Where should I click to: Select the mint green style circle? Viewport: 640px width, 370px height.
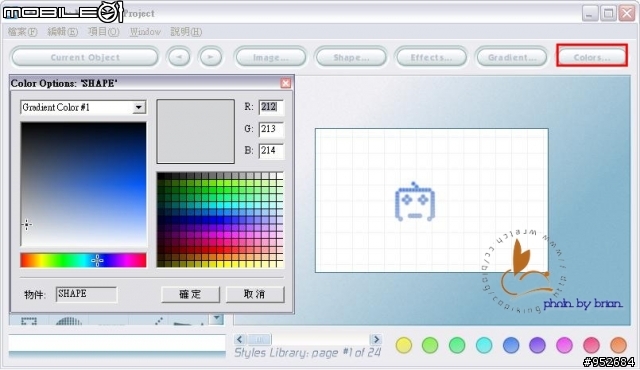click(x=457, y=345)
